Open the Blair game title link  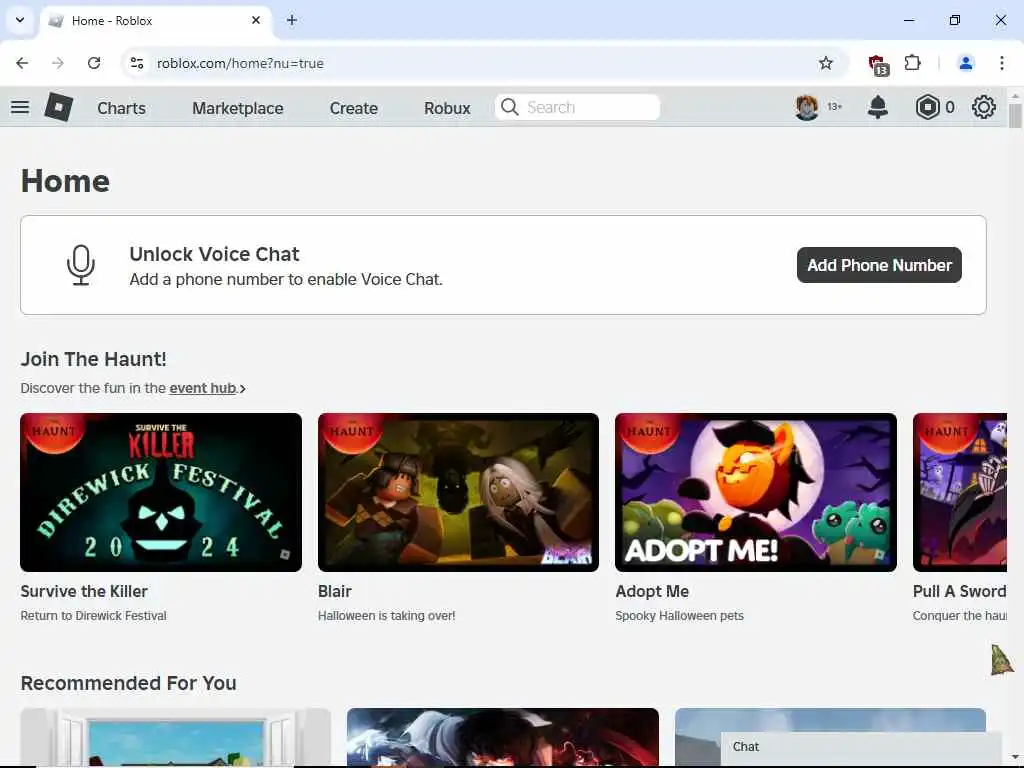(335, 591)
